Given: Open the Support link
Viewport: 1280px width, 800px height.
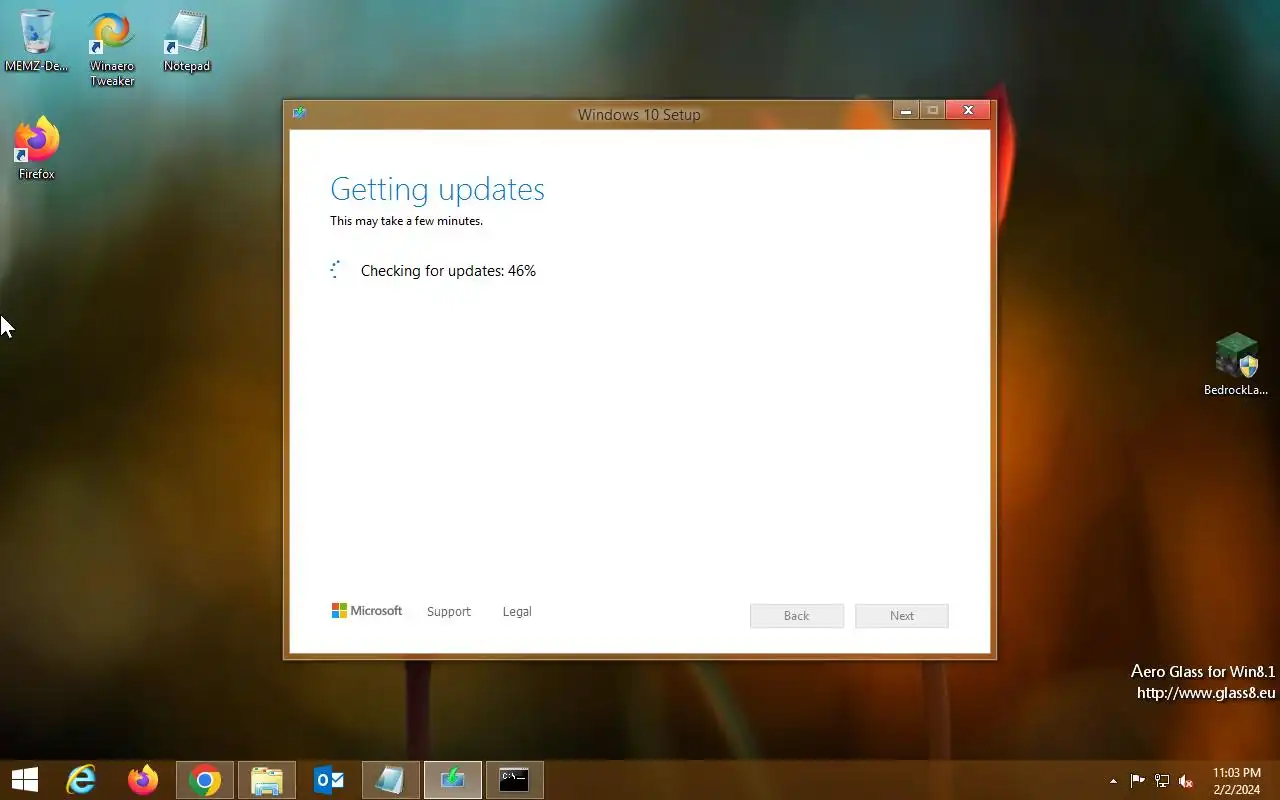Looking at the screenshot, I should 448,612.
